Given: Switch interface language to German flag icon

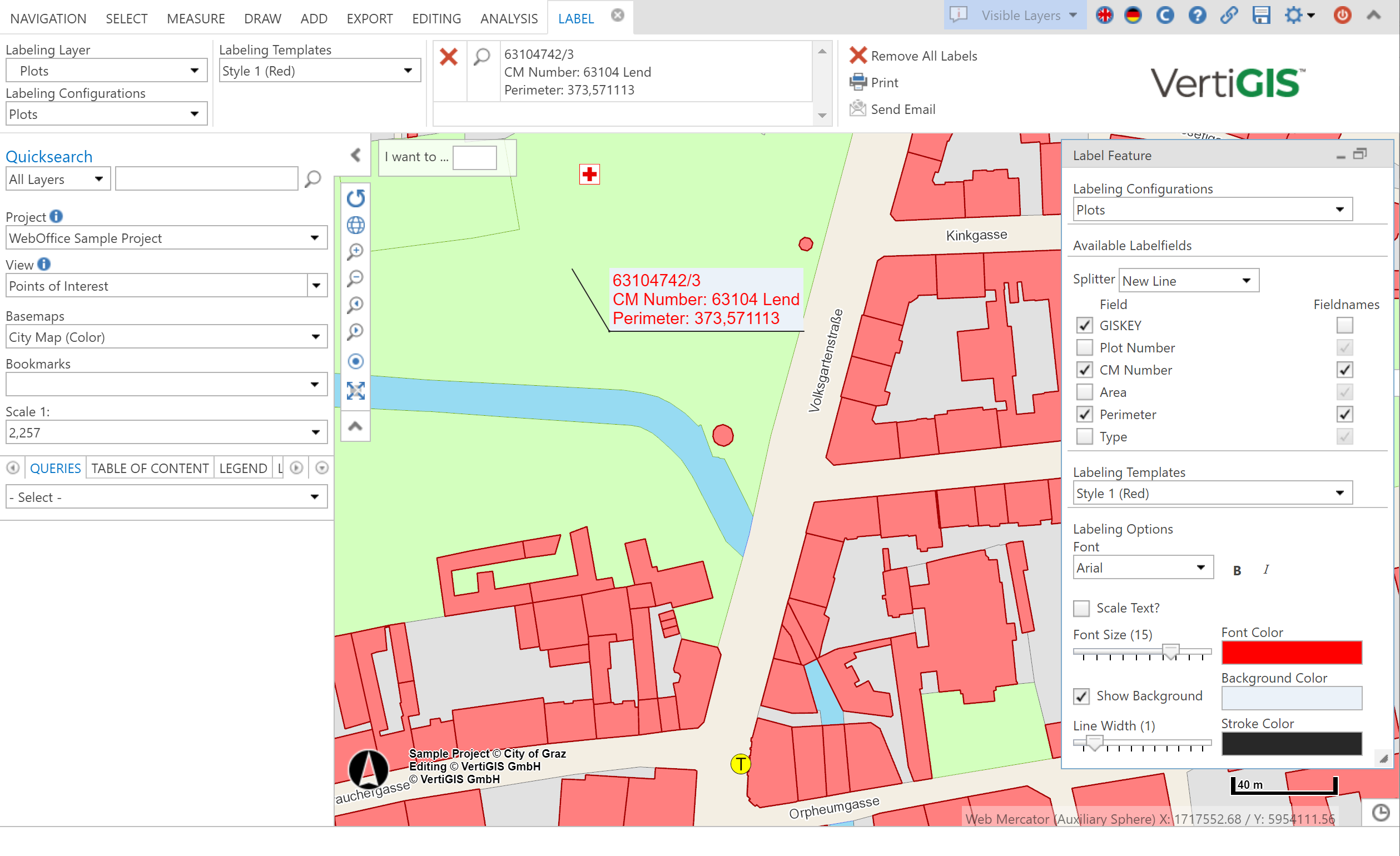Looking at the screenshot, I should pyautogui.click(x=1133, y=16).
